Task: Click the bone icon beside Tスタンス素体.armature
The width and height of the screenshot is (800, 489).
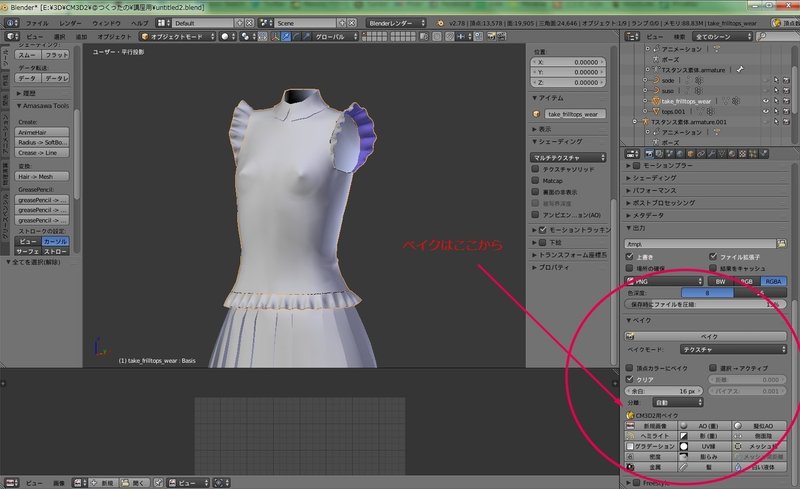Action: point(740,69)
